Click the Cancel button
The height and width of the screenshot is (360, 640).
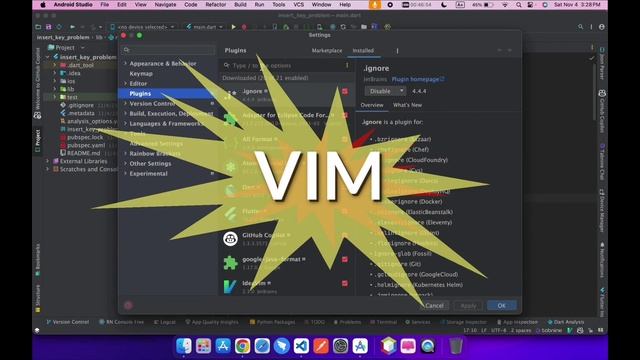pyautogui.click(x=434, y=305)
